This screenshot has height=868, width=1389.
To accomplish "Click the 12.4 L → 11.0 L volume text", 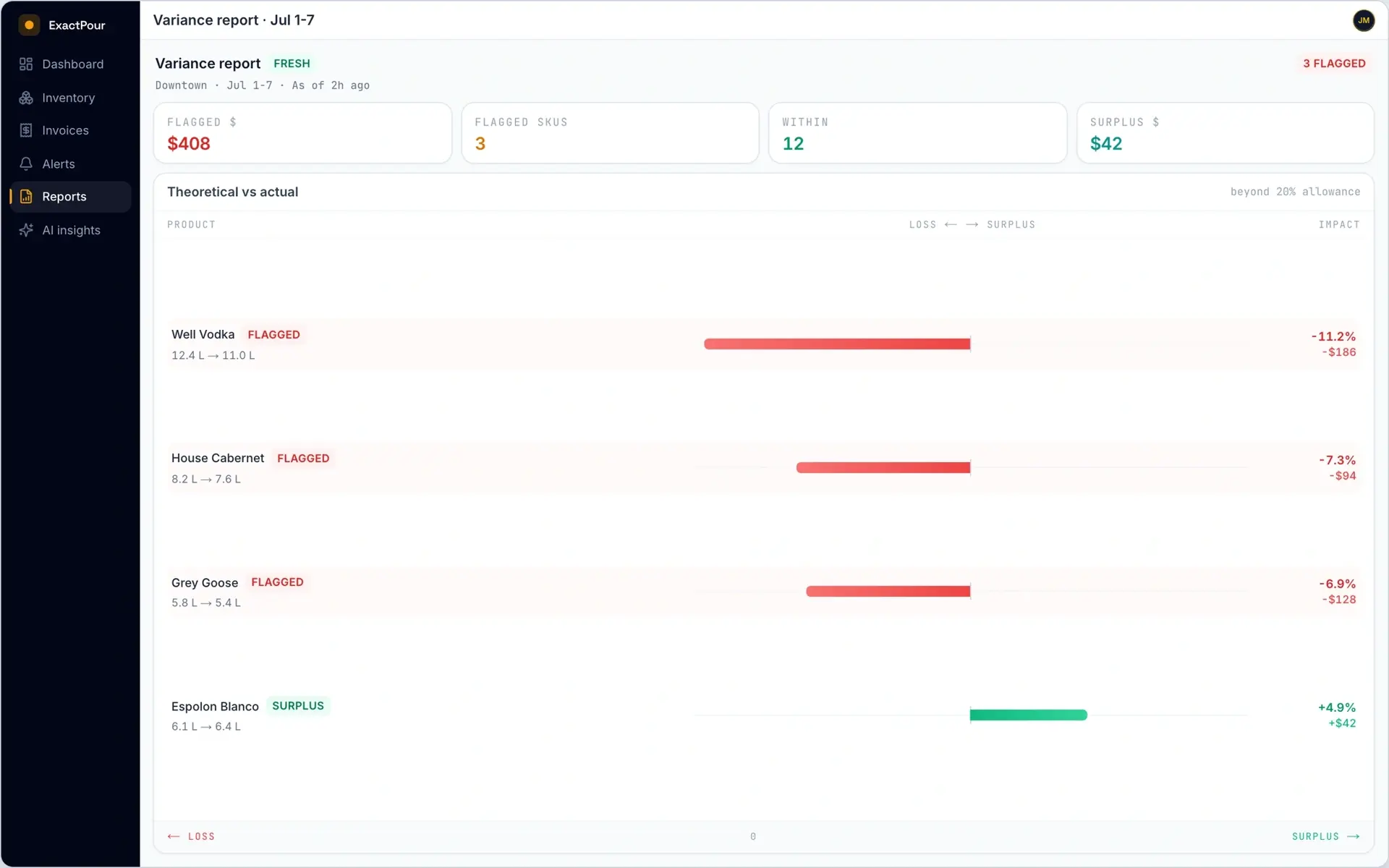I will tap(213, 355).
